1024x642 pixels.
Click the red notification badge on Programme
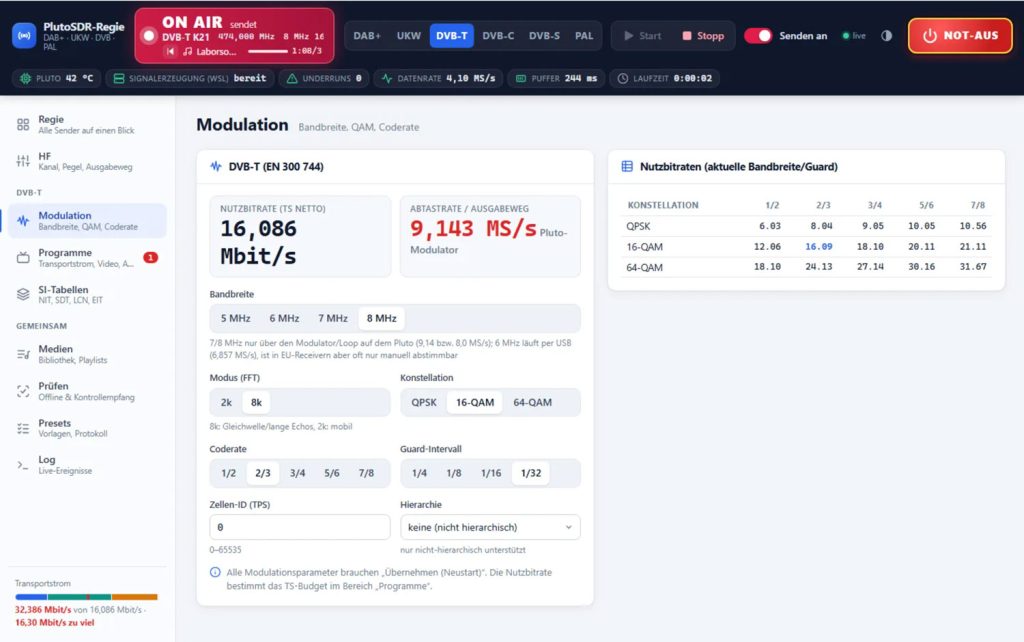(150, 257)
